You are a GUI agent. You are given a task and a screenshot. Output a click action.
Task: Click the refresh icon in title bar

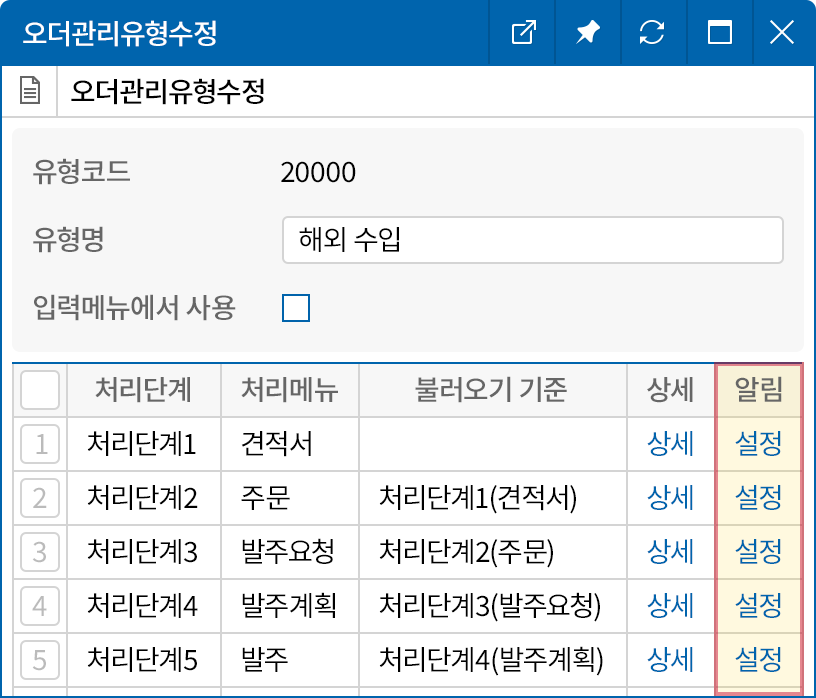coord(652,33)
